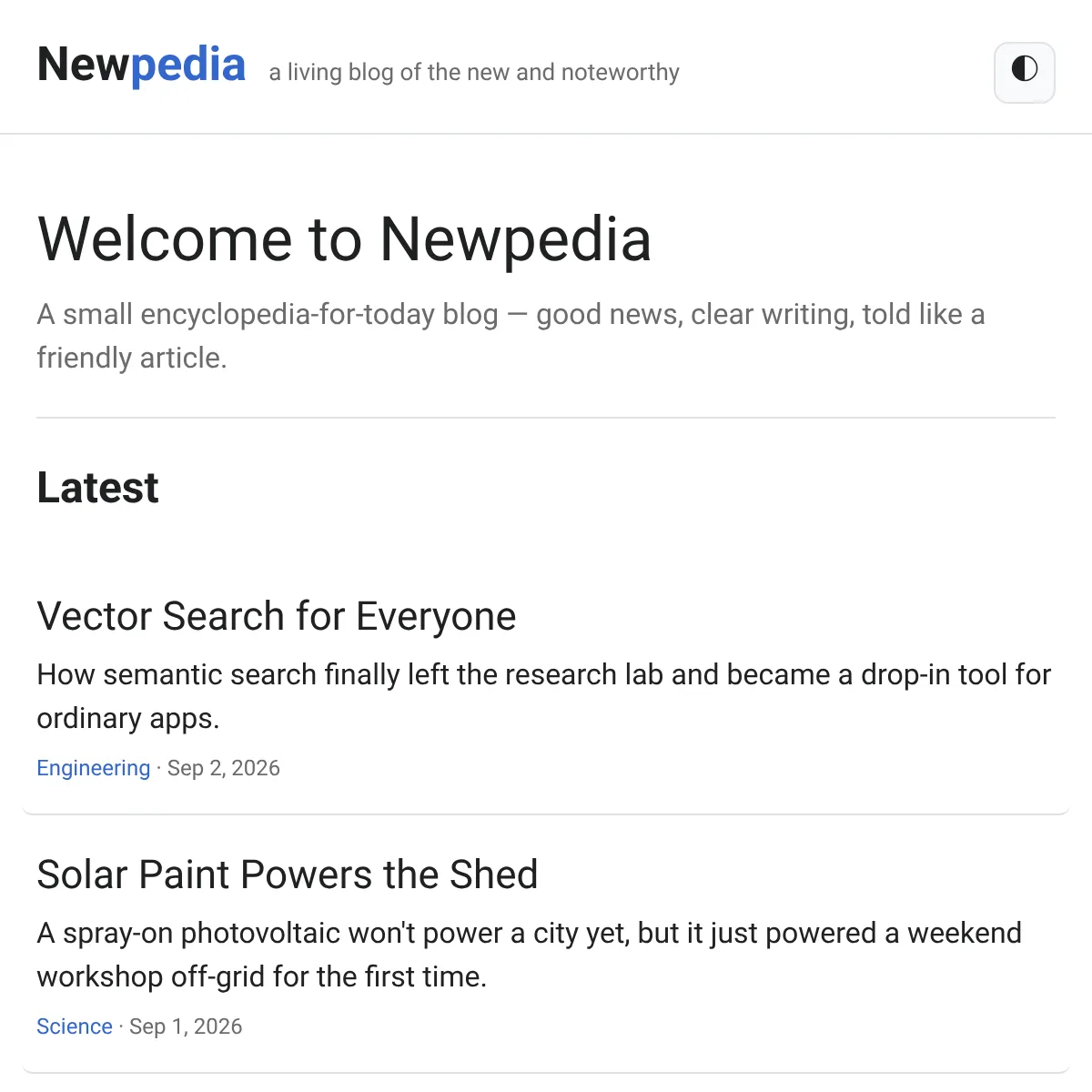Click the divider line below the intro paragraph

tap(546, 418)
